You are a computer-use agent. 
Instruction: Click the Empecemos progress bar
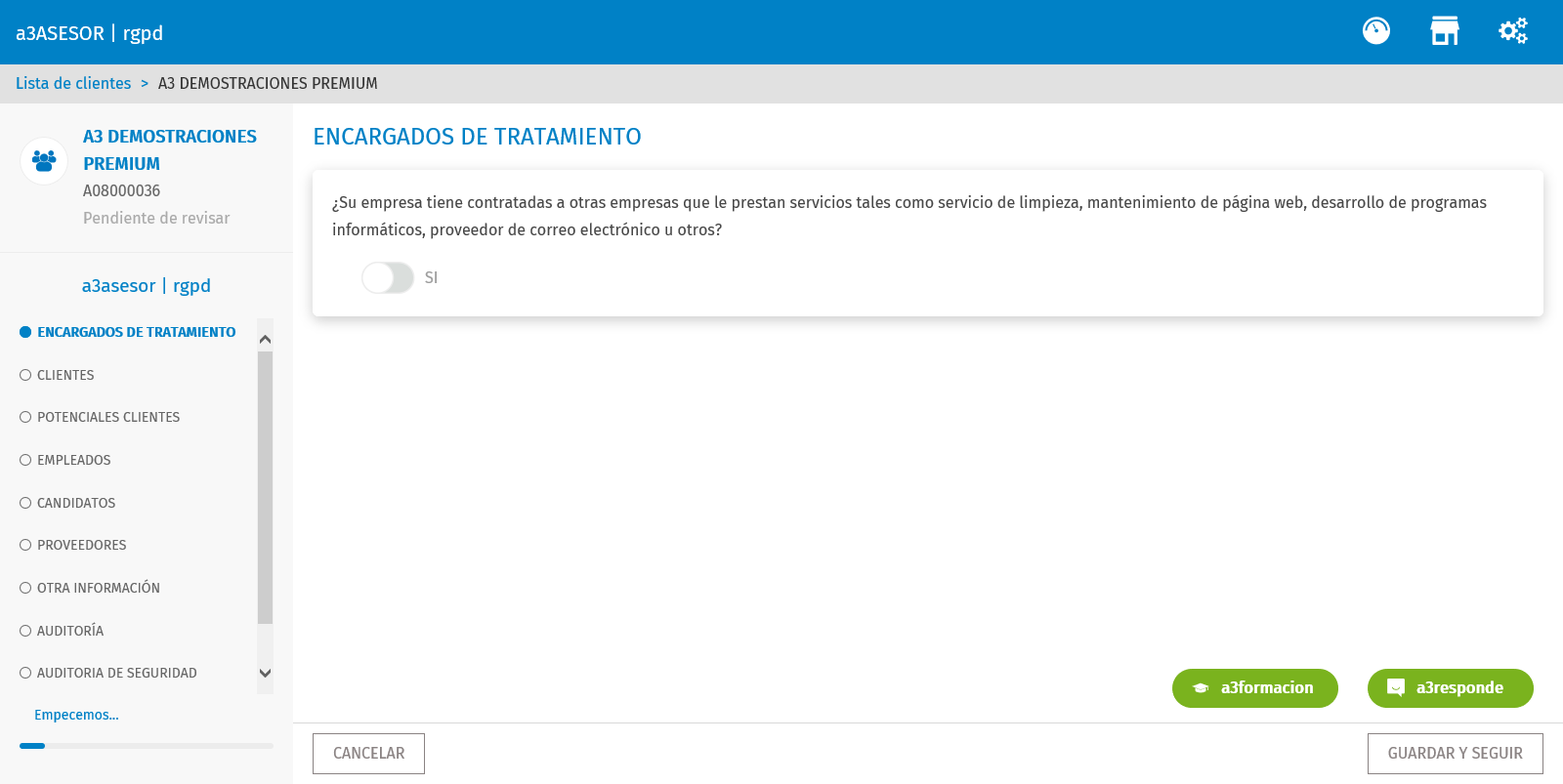(x=147, y=746)
